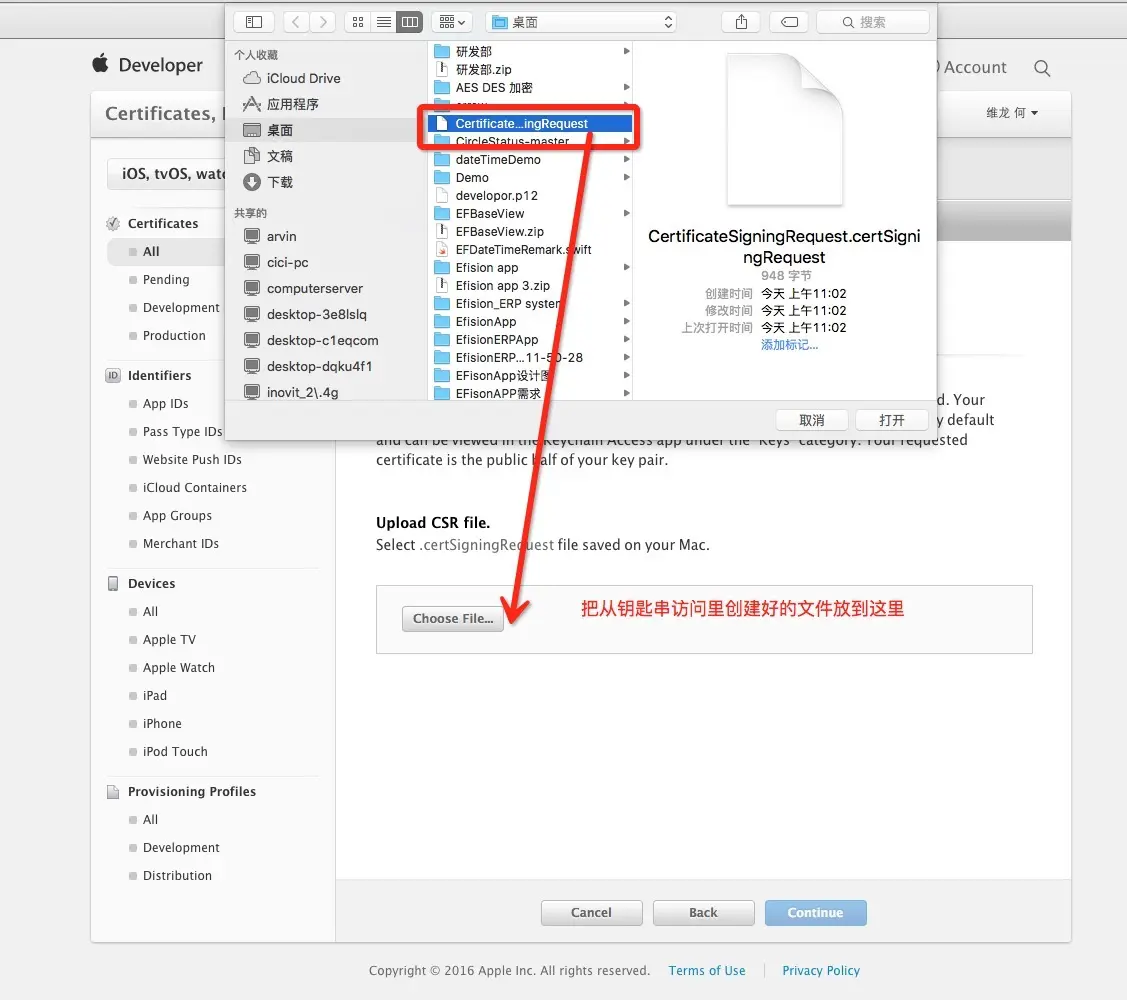Toggle the Finder sidebar view button
1127x1000 pixels.
[x=254, y=22]
